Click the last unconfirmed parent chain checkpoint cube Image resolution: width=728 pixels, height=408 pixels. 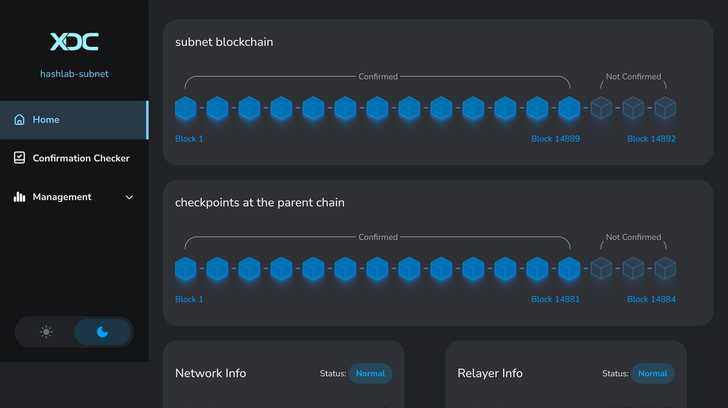point(665,268)
